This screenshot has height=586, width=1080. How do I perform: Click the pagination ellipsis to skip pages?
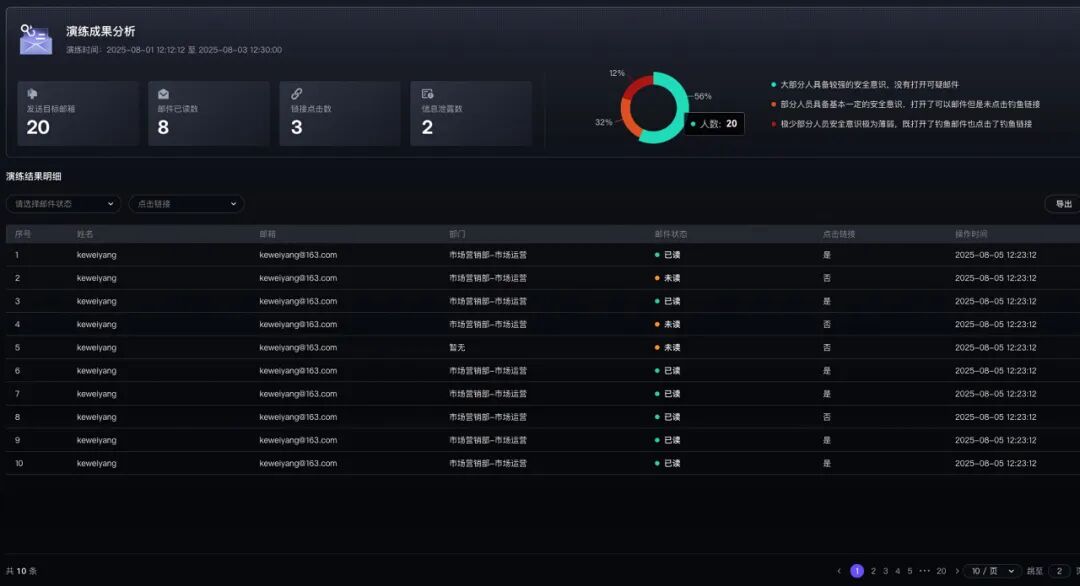click(x=924, y=571)
